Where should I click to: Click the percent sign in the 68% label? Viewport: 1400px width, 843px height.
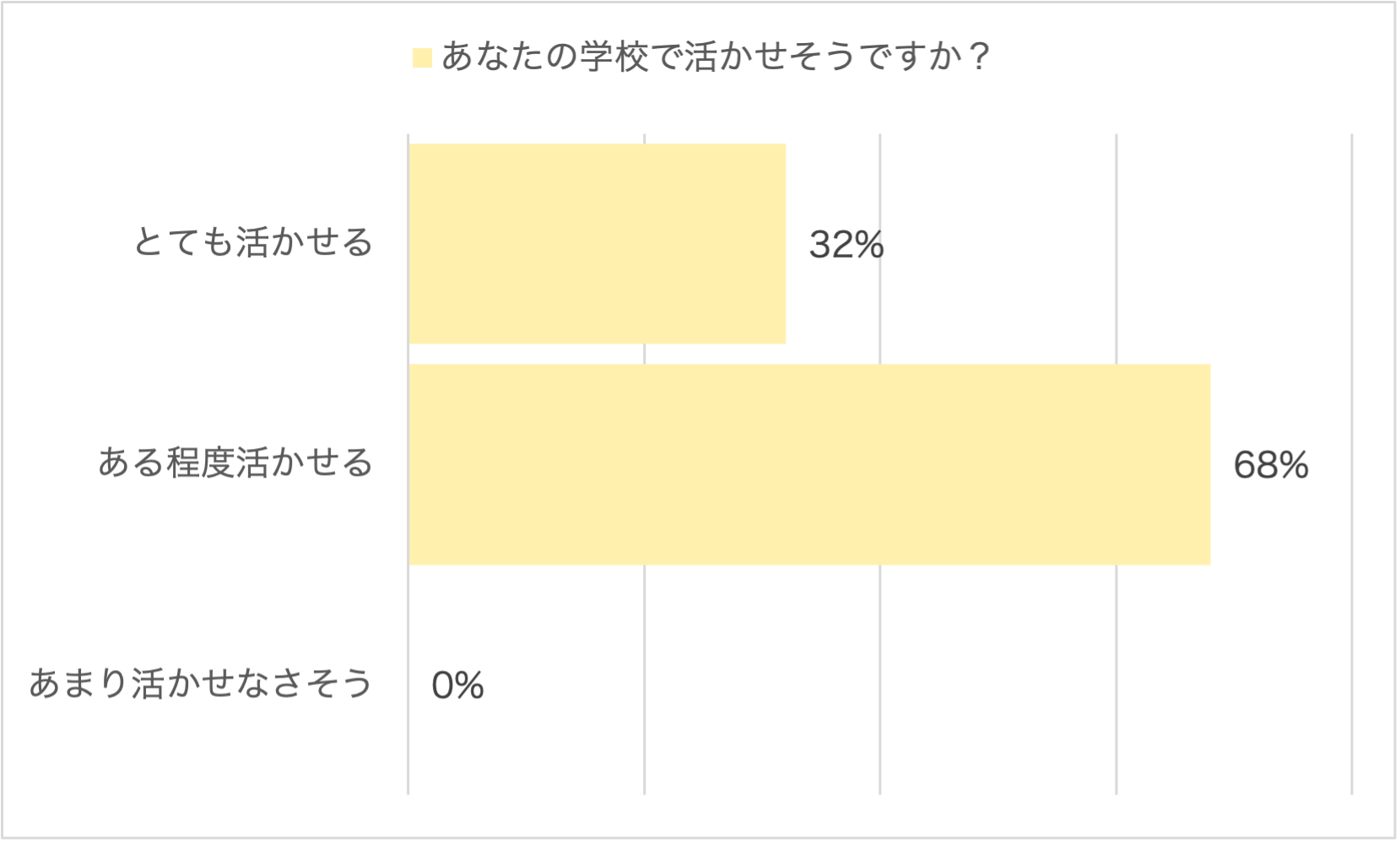click(1292, 465)
